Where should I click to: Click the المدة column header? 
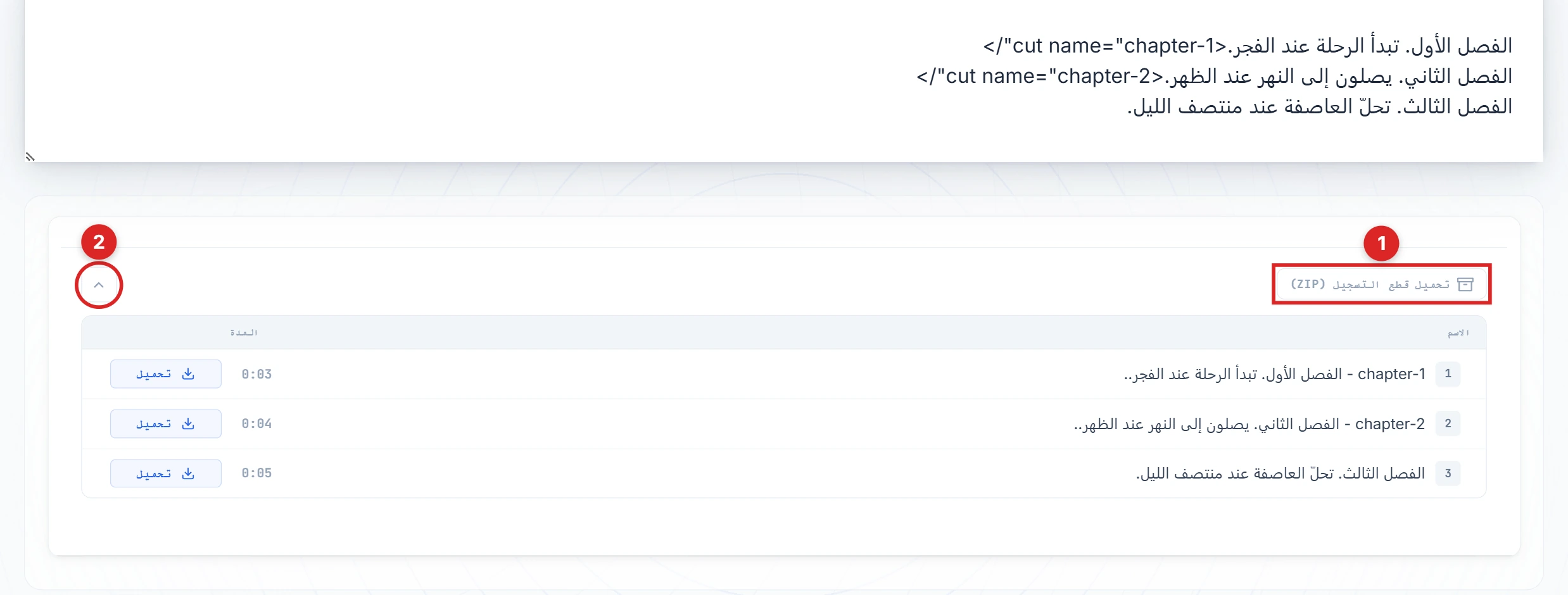(x=244, y=333)
